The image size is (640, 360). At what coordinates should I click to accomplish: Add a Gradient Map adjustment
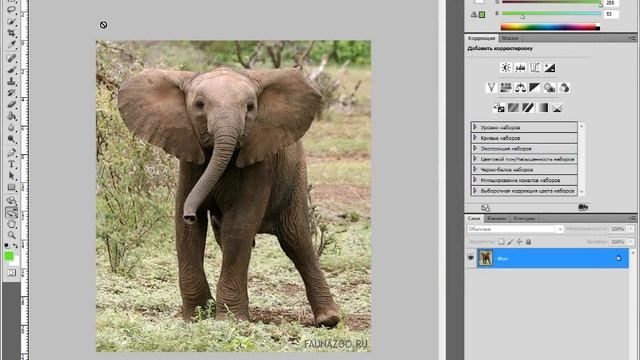[543, 108]
